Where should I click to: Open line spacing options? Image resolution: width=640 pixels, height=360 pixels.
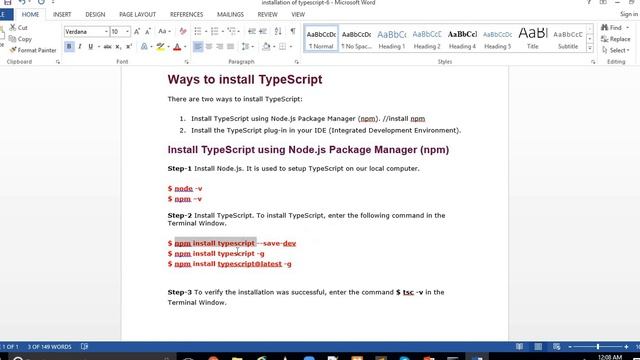tap(245, 47)
